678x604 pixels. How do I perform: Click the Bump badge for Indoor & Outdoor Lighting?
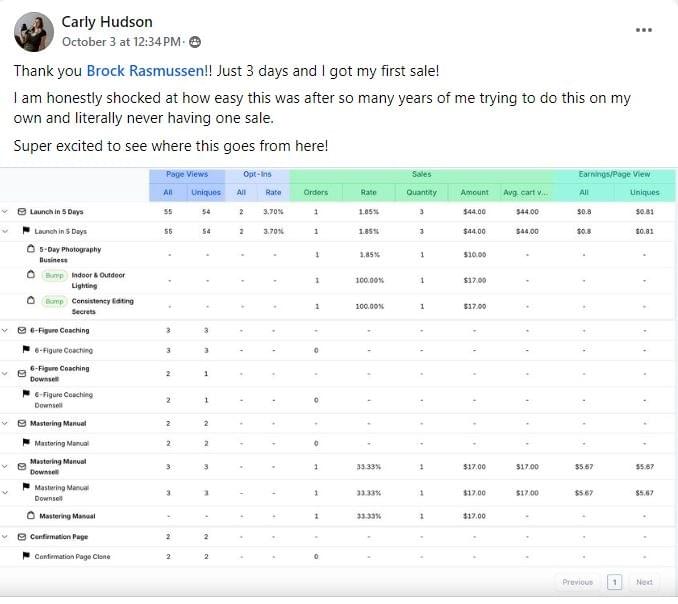(x=54, y=275)
